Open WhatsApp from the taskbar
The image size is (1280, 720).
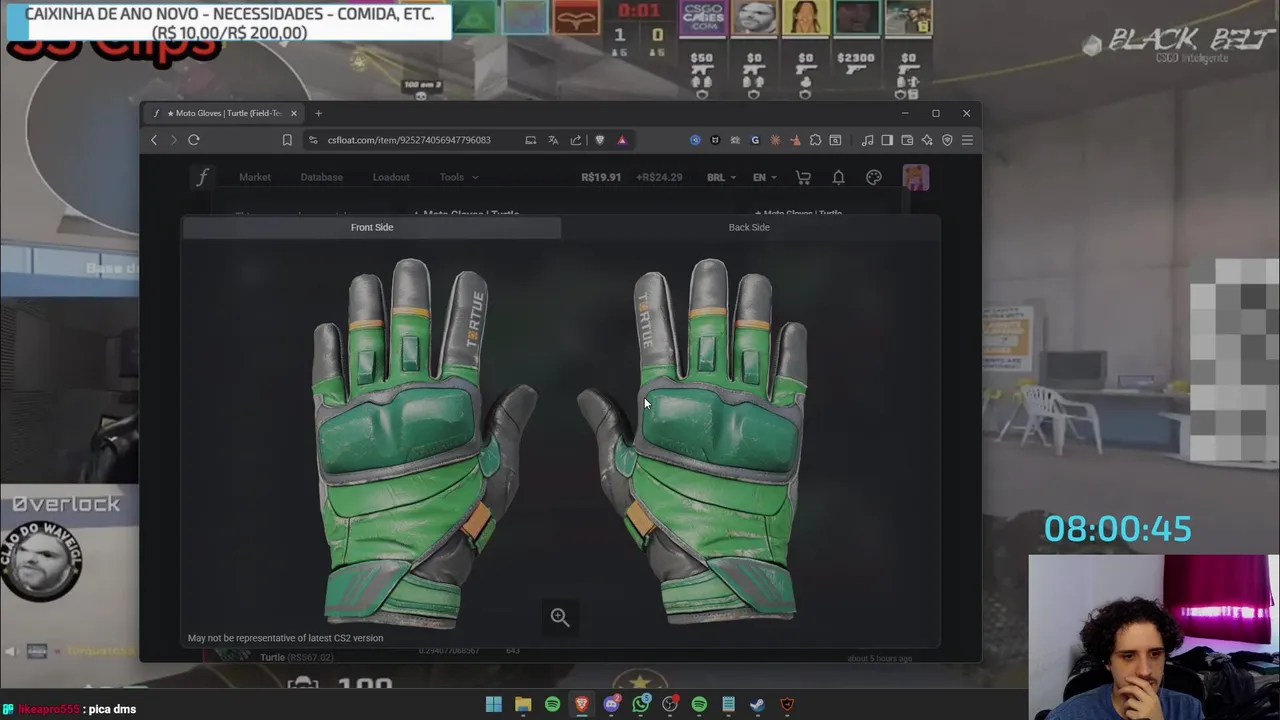tap(641, 704)
